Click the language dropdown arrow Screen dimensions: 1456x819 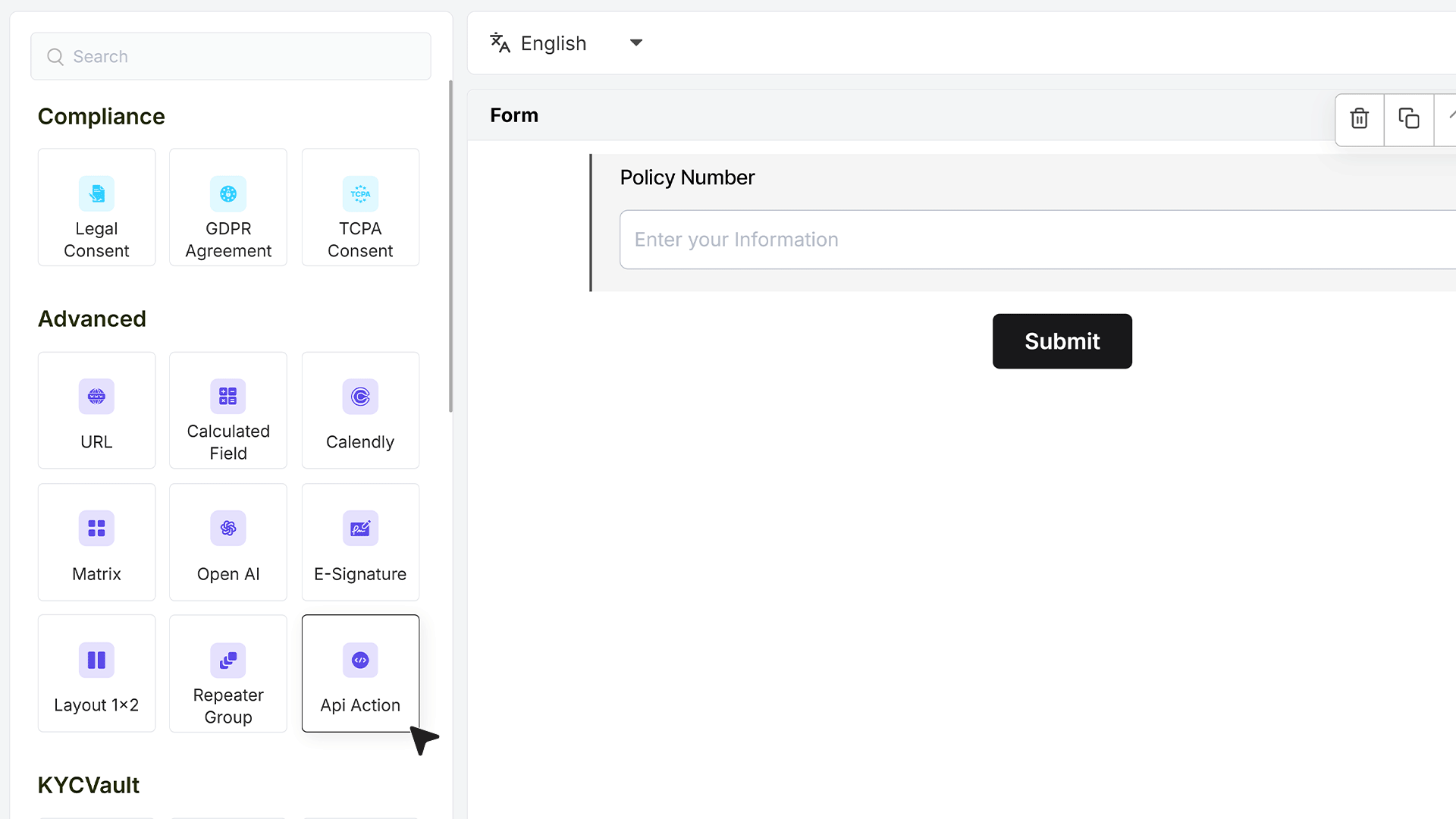click(x=636, y=43)
